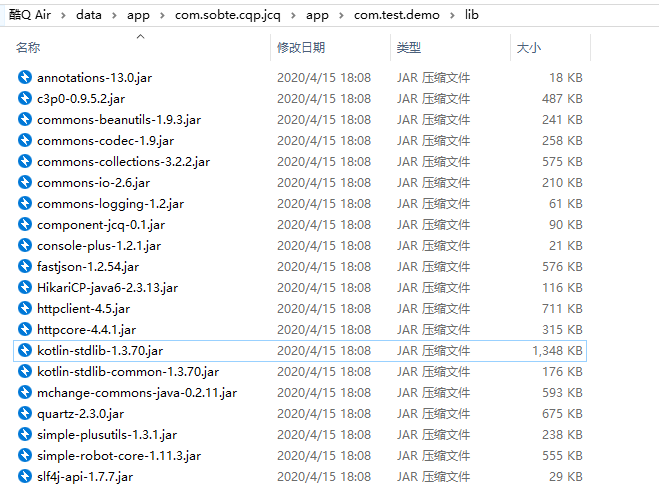The image size is (659, 502).
Task: Expand the chevron after com.test.demo breadcrumb
Action: (452, 16)
